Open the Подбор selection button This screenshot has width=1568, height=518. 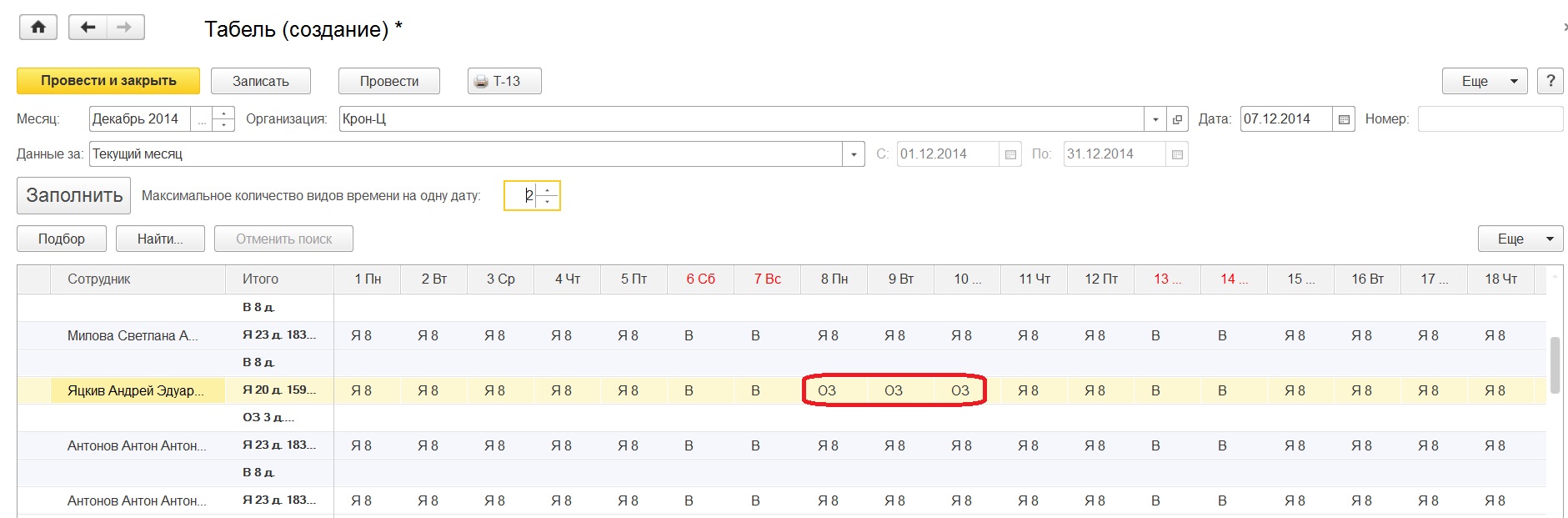click(x=62, y=239)
